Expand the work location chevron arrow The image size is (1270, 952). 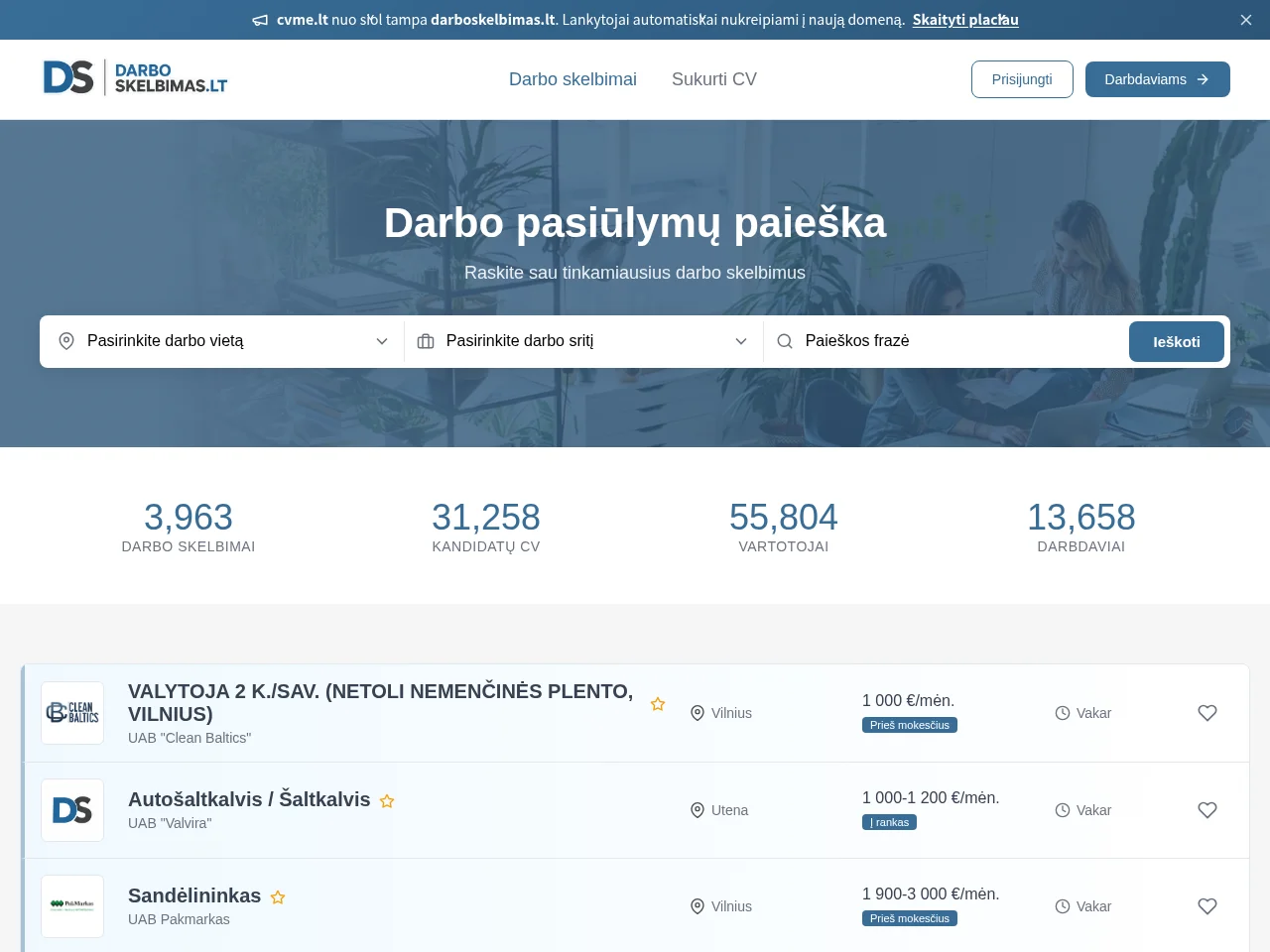coord(382,341)
